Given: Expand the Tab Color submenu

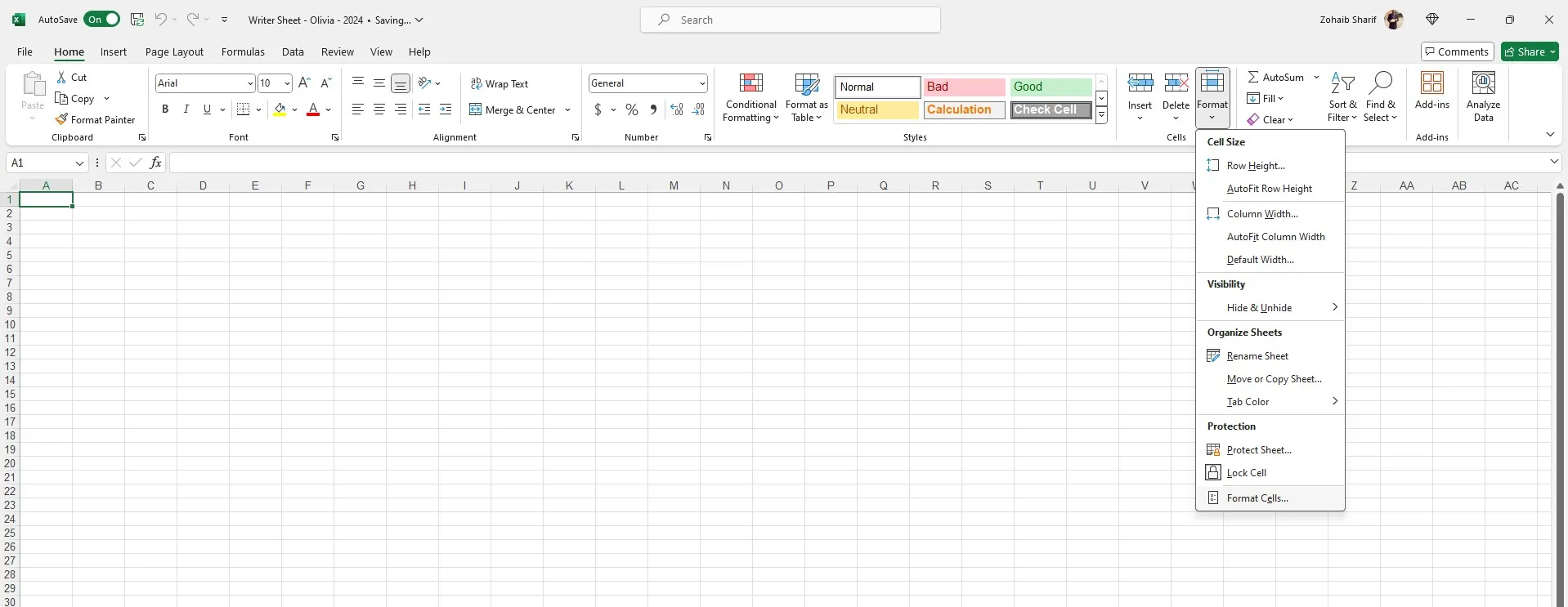Looking at the screenshot, I should pyautogui.click(x=1270, y=401).
